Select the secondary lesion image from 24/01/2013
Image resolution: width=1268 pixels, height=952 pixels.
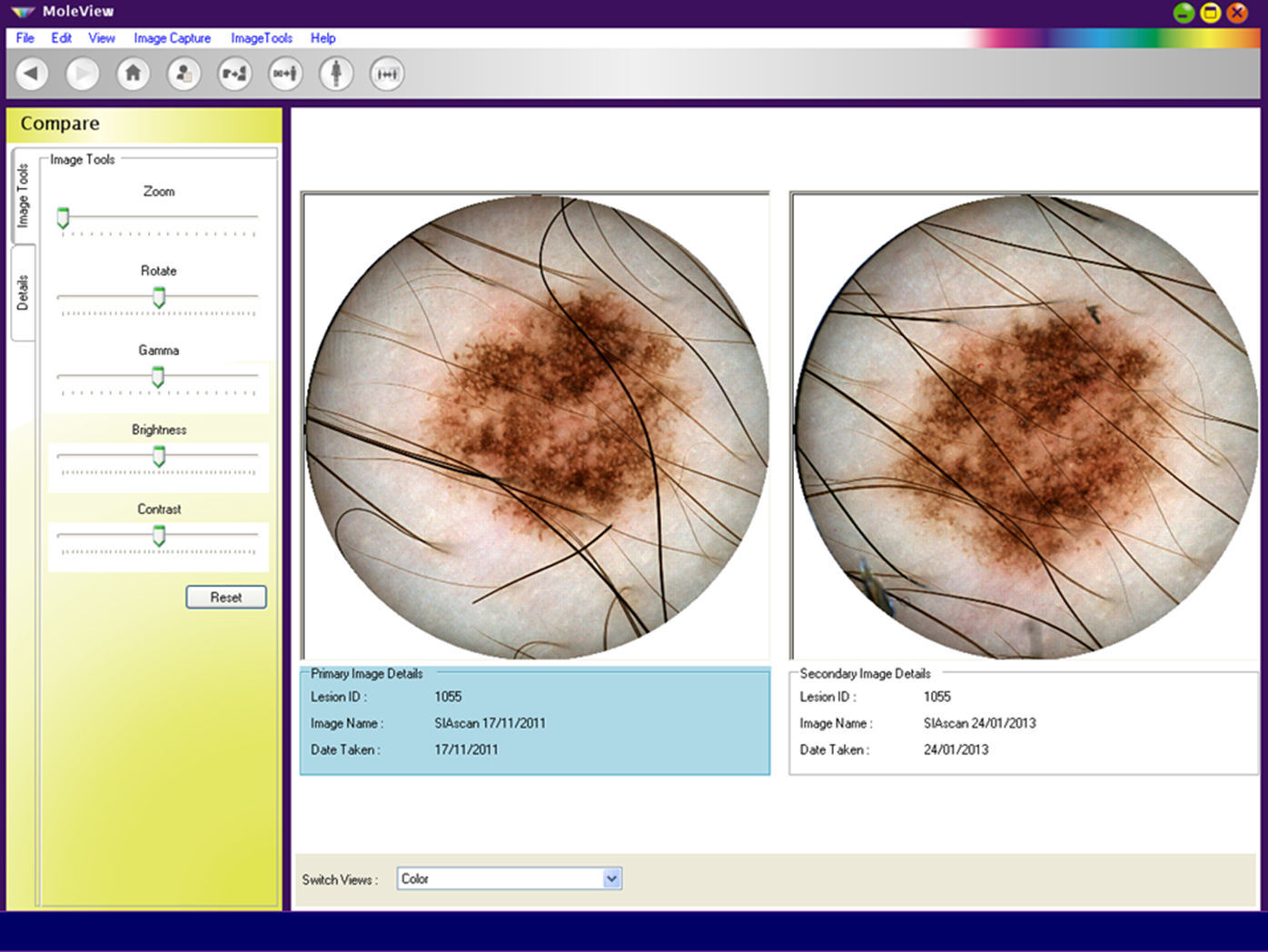coord(1024,425)
